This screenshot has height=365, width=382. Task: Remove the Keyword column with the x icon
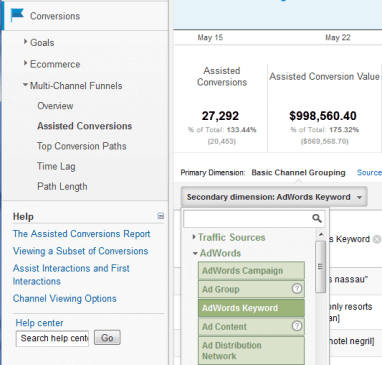pos(377,239)
